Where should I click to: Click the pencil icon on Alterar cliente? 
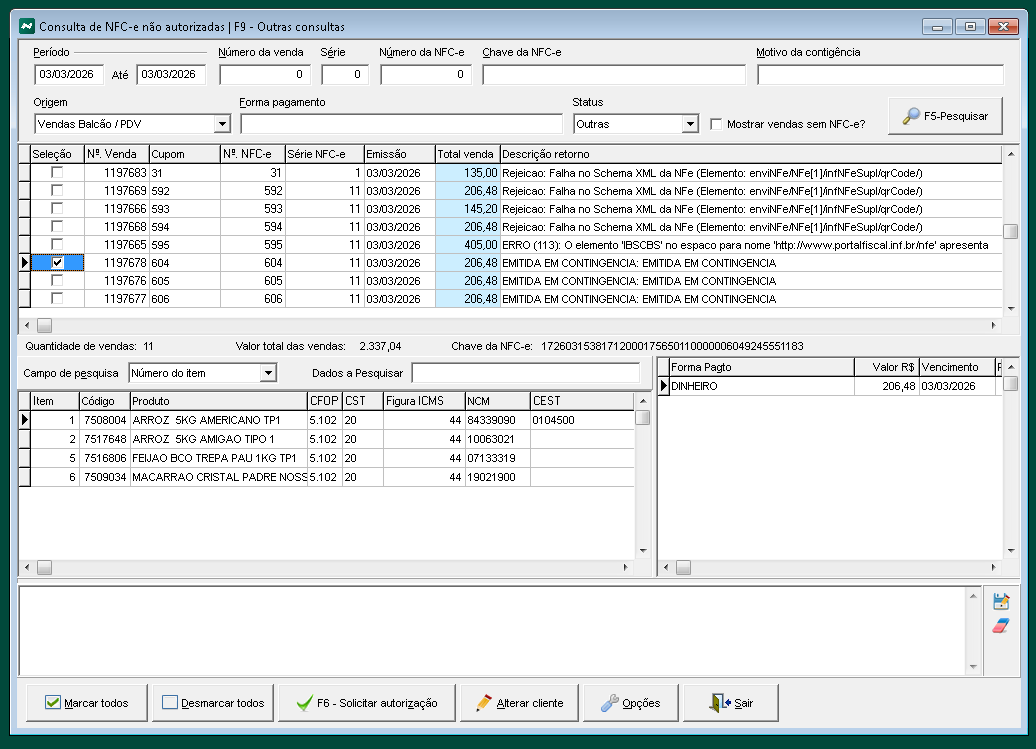[x=484, y=703]
